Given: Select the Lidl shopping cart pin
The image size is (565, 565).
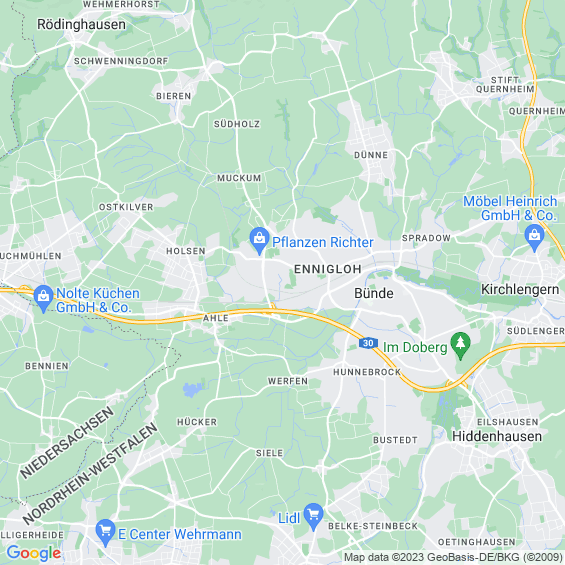Looking at the screenshot, I should (313, 516).
